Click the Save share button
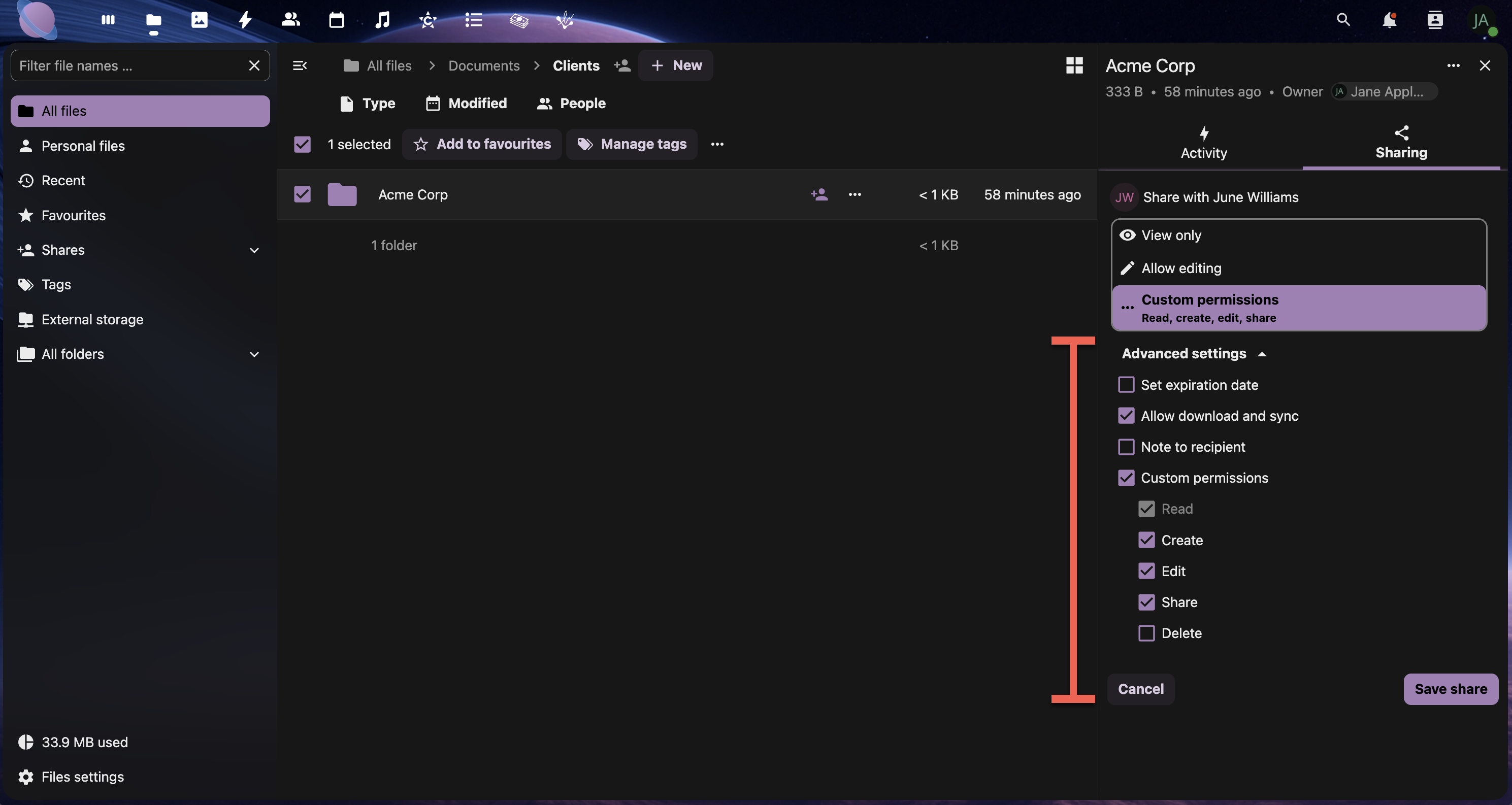The width and height of the screenshot is (1512, 805). pyautogui.click(x=1451, y=689)
